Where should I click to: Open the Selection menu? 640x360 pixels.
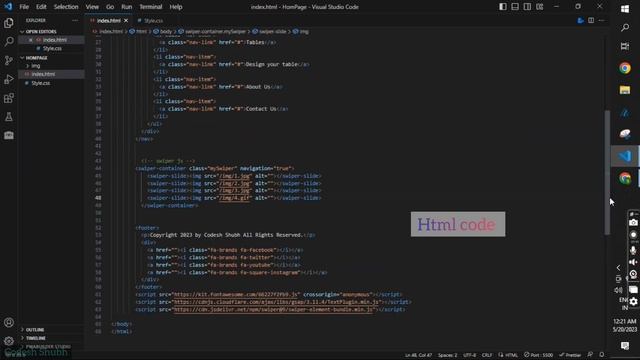(x=66, y=7)
